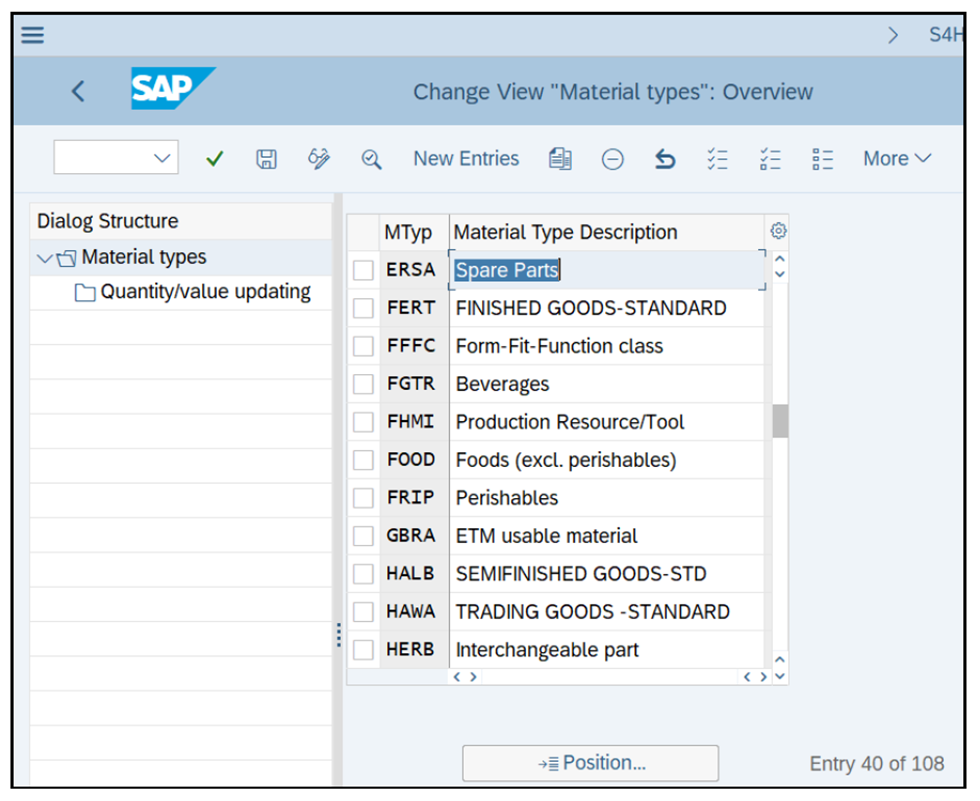
Task: Click the green checkmark Continue icon
Action: coord(214,158)
